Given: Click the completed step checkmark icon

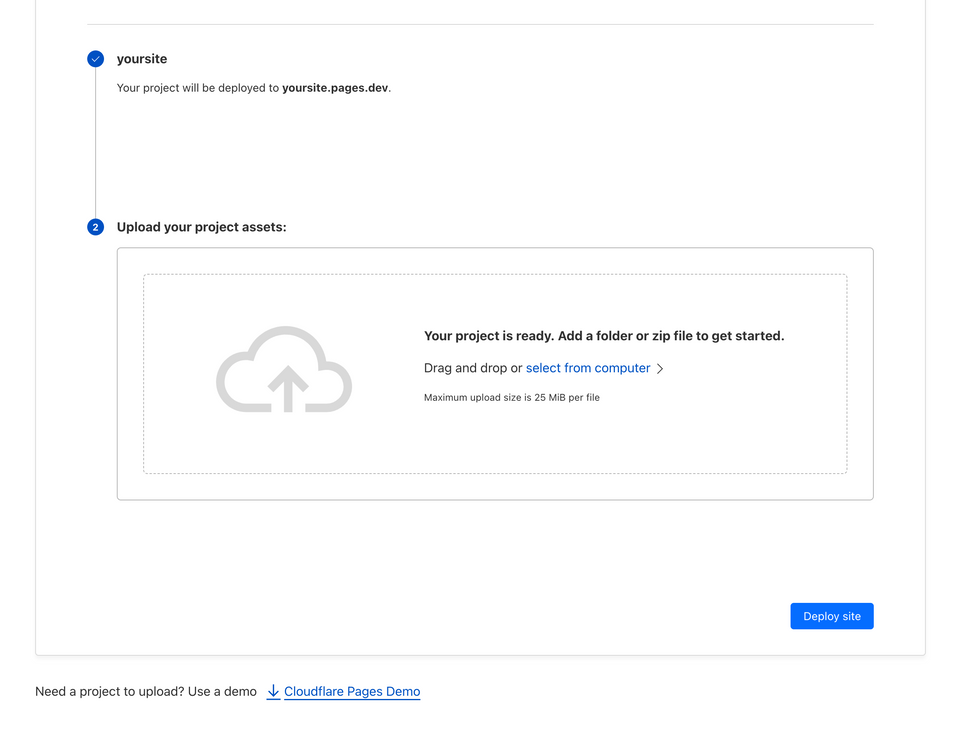Looking at the screenshot, I should pyautogui.click(x=95, y=59).
